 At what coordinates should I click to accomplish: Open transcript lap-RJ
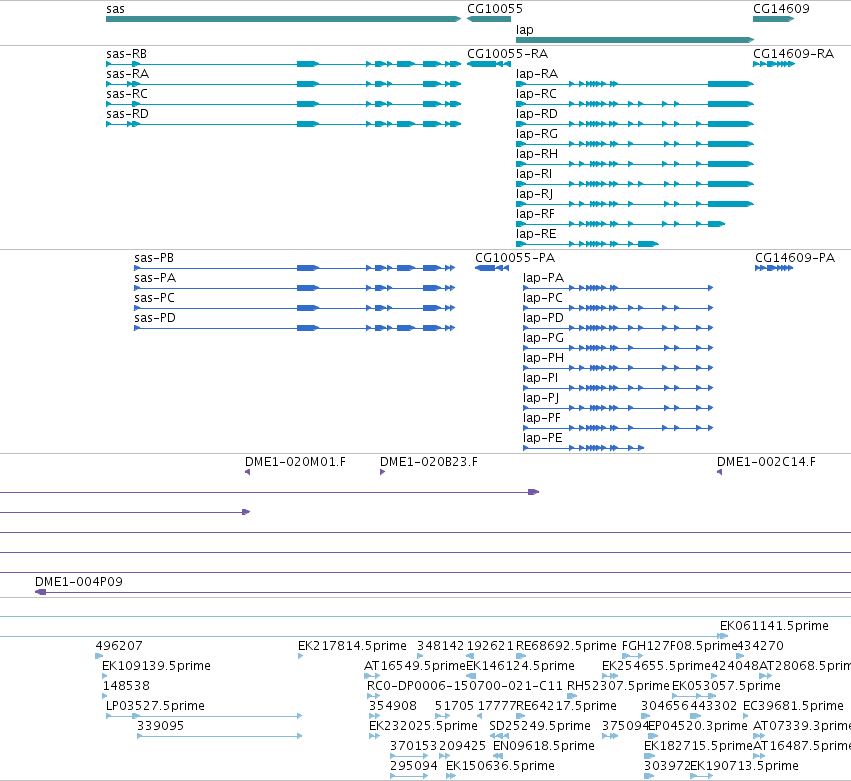coord(535,194)
